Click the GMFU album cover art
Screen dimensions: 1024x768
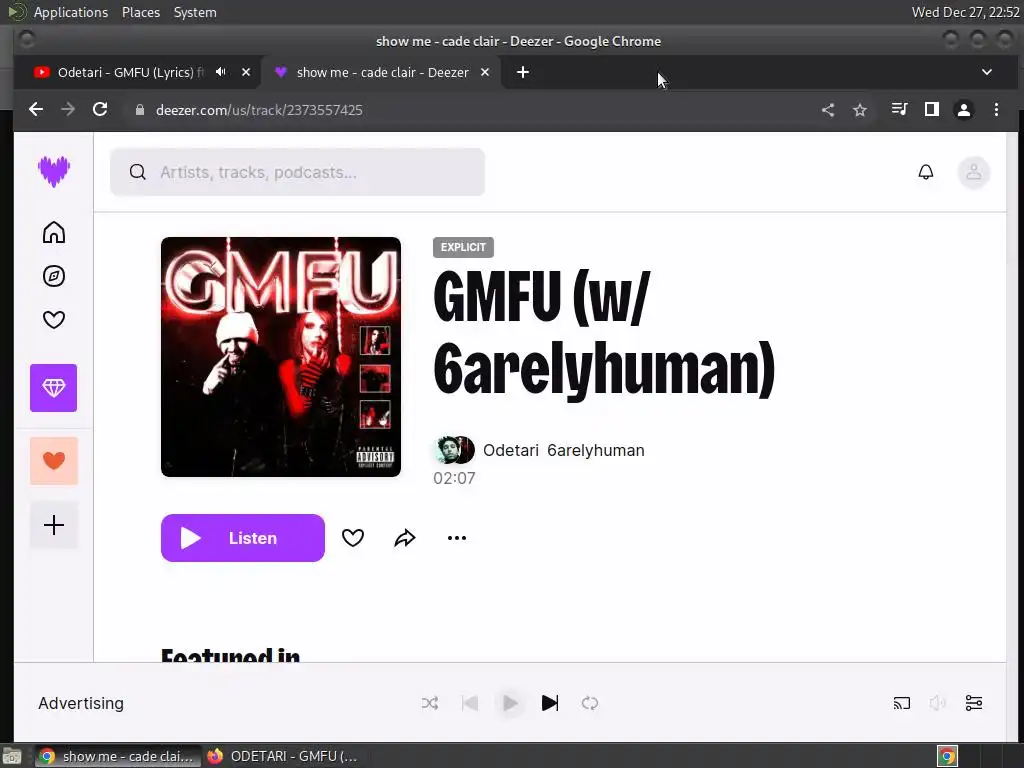click(281, 357)
